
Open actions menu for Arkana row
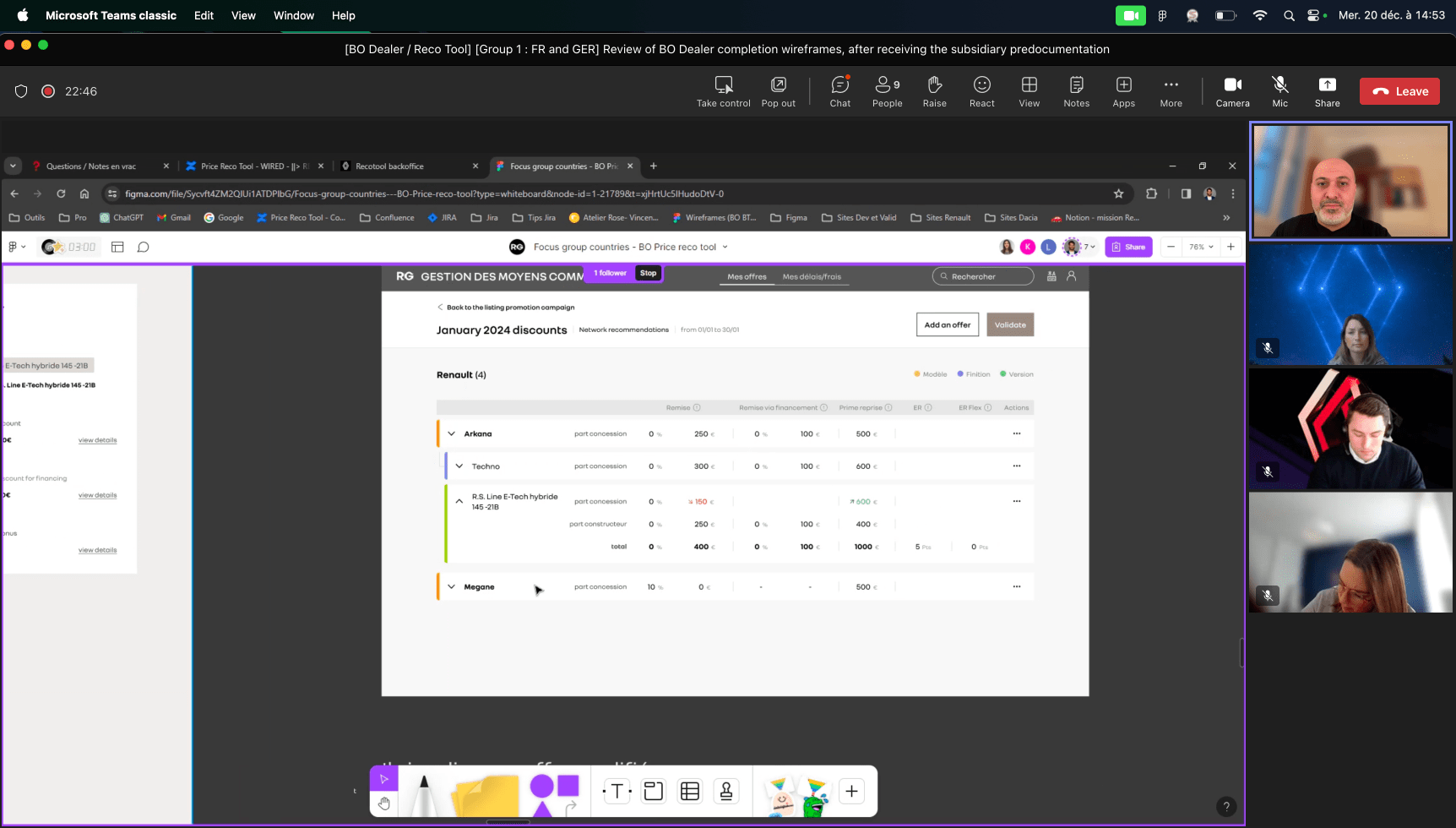[x=1017, y=433]
